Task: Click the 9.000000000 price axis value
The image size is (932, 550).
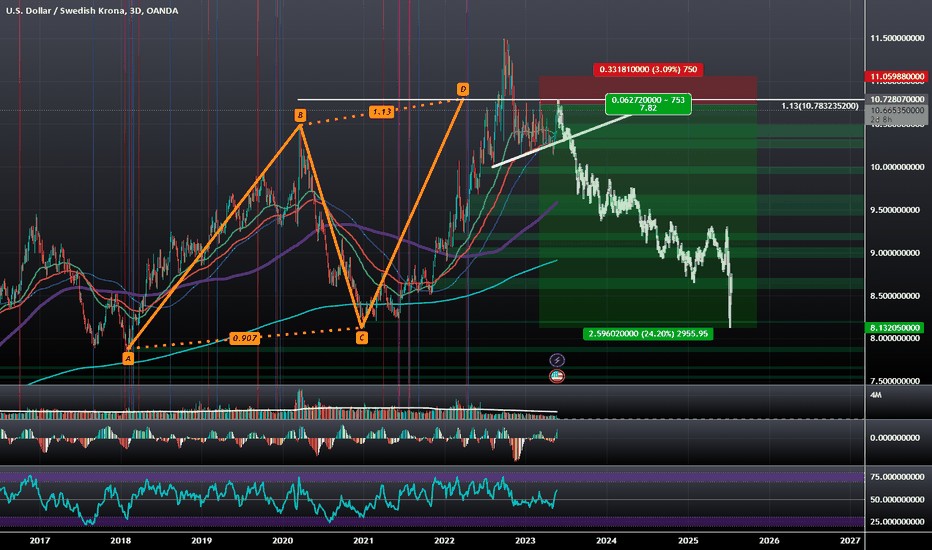Action: pos(895,253)
